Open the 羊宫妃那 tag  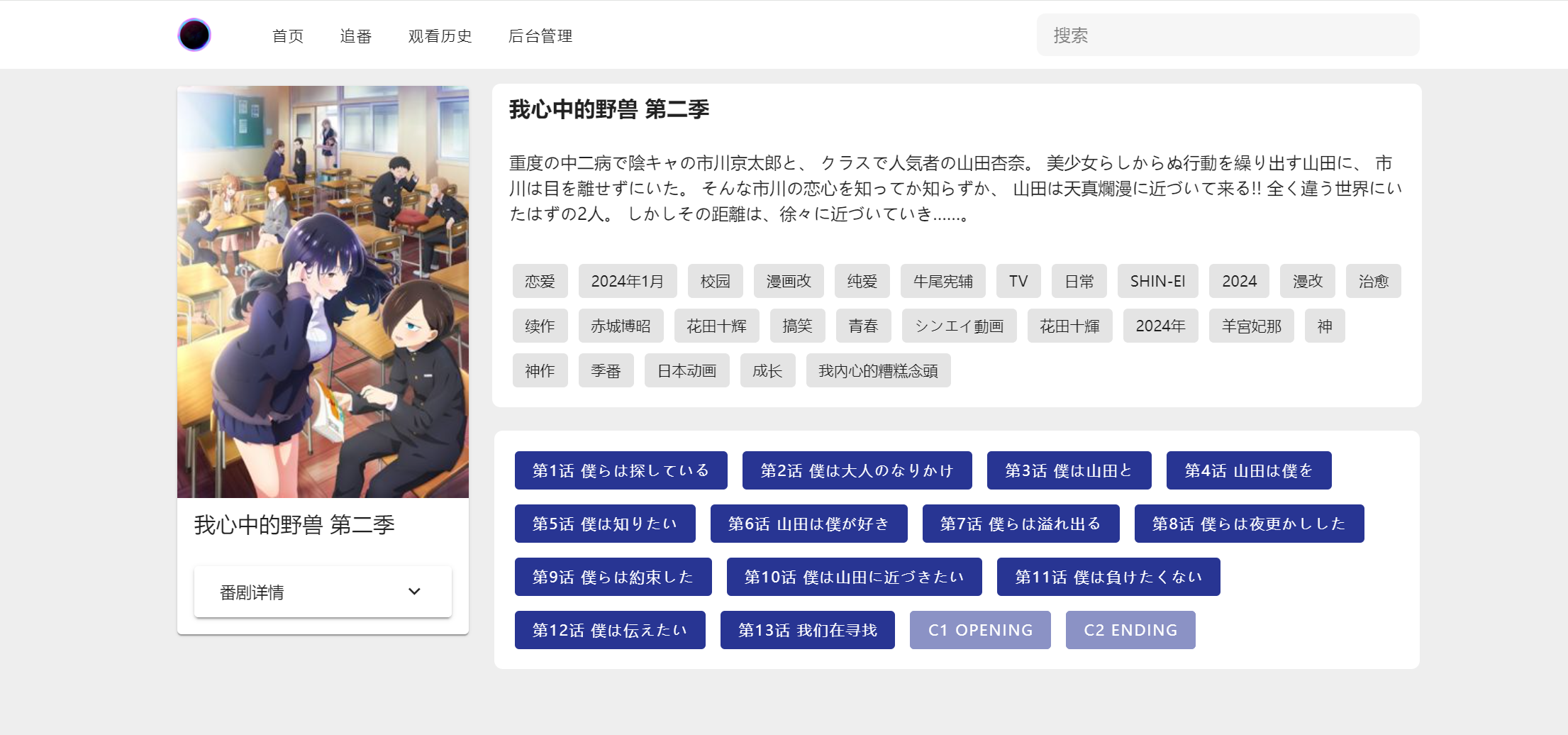click(1252, 326)
